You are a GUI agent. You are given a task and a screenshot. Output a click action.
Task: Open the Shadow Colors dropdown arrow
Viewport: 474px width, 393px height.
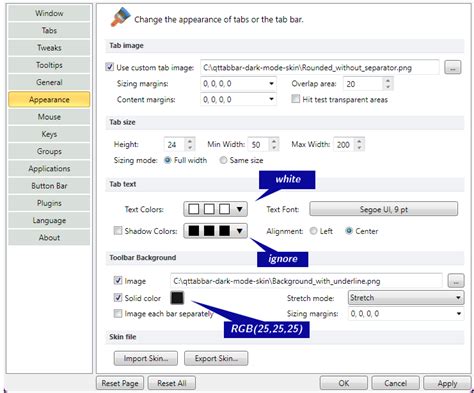239,231
